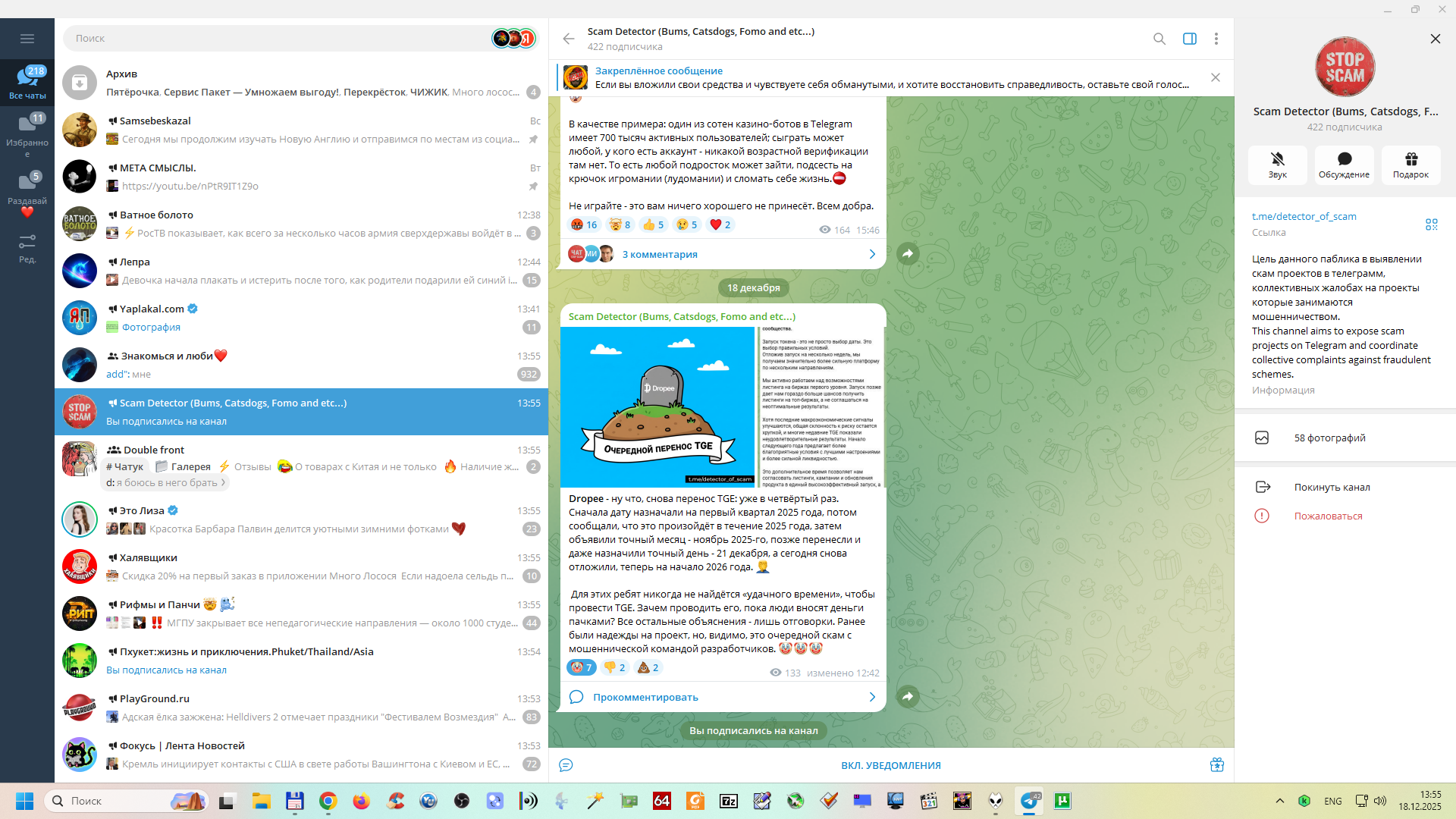
Task: Toggle channel sound mute (Звук)
Action: [1277, 165]
